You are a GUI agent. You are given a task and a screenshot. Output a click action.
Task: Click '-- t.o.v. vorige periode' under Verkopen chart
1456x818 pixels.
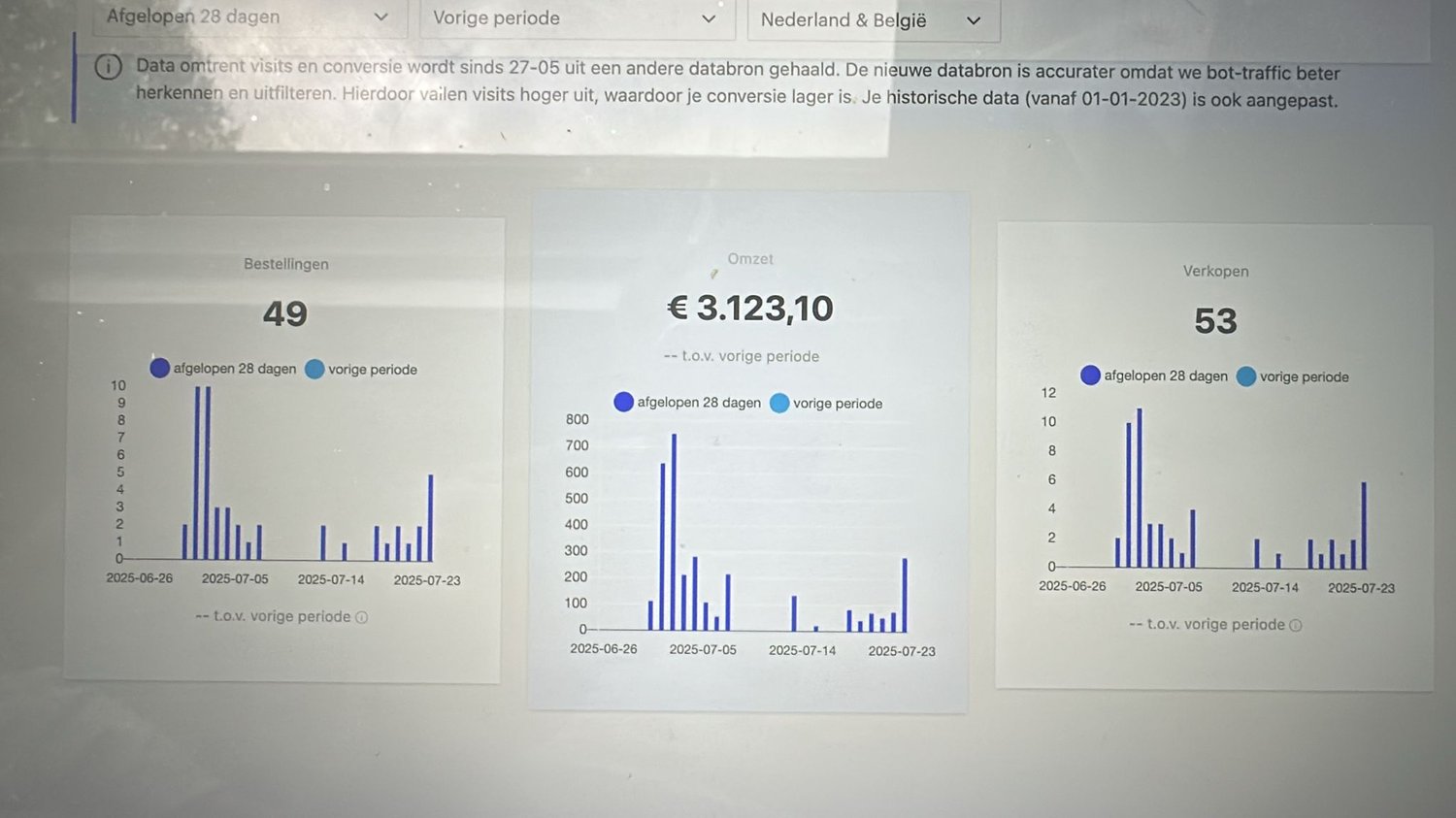click(x=1207, y=625)
